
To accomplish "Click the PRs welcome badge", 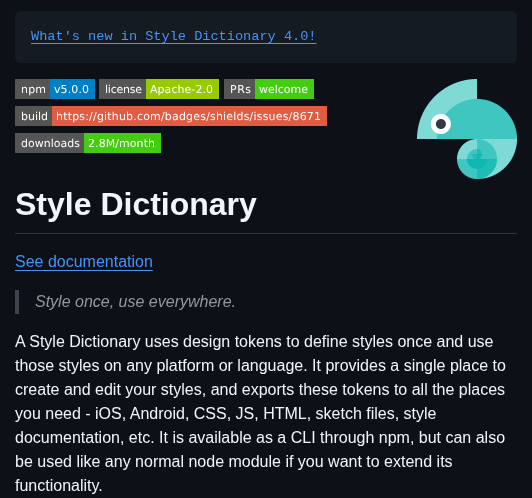I will (269, 89).
